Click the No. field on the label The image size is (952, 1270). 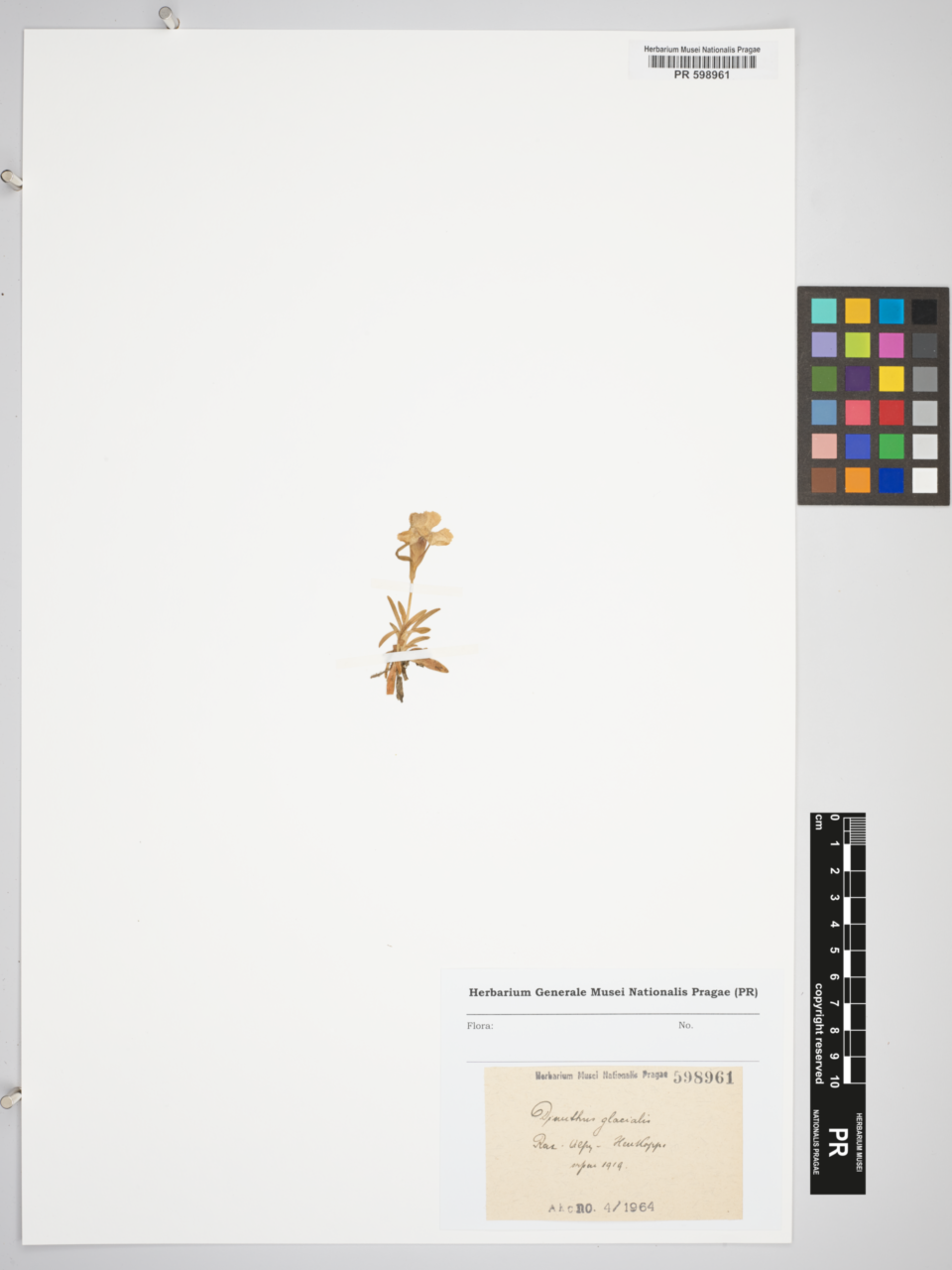point(685,1025)
